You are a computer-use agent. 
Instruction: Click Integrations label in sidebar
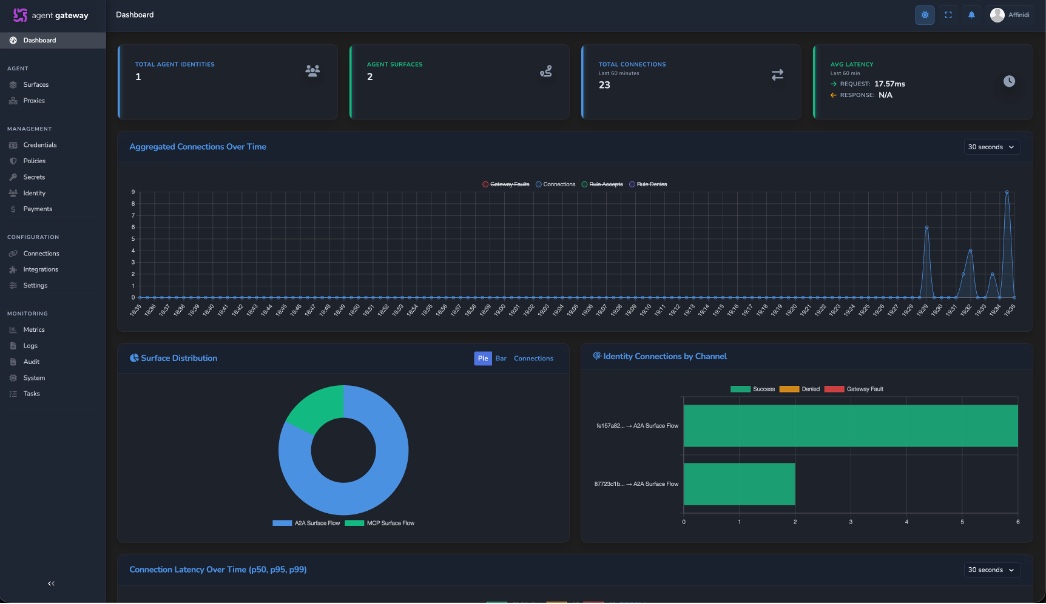(41, 270)
